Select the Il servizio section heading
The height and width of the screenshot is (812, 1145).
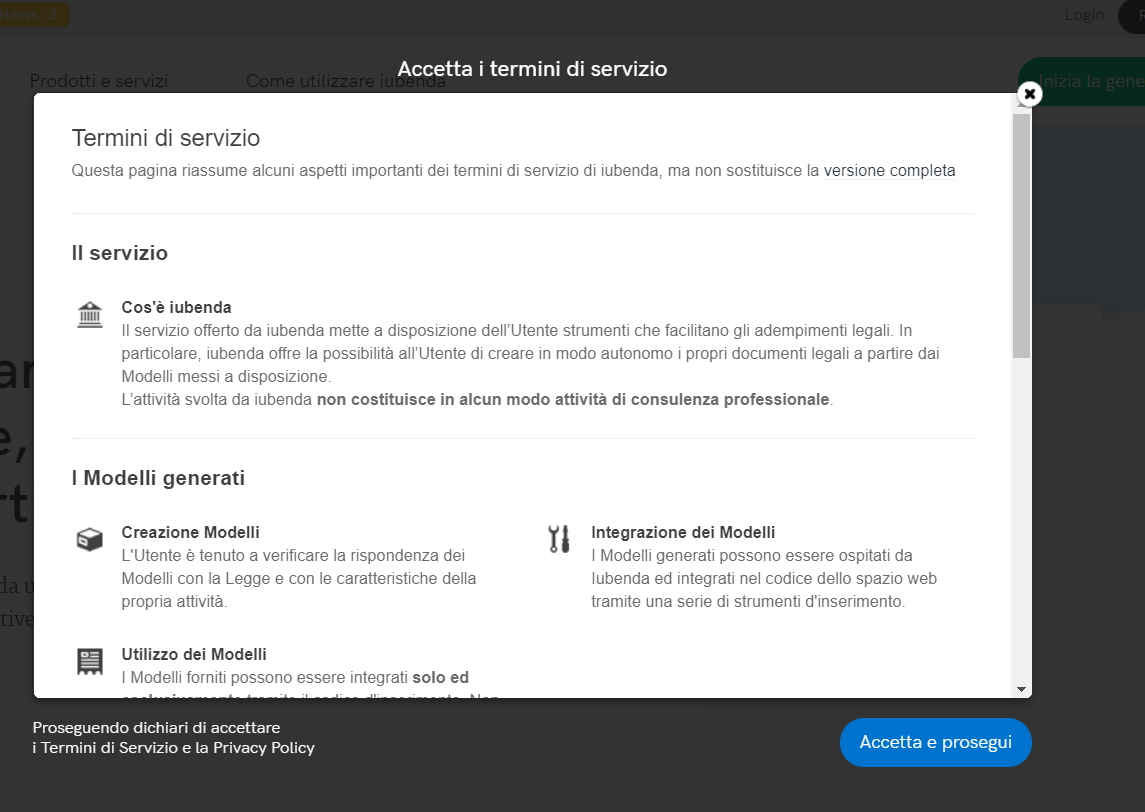(x=120, y=253)
